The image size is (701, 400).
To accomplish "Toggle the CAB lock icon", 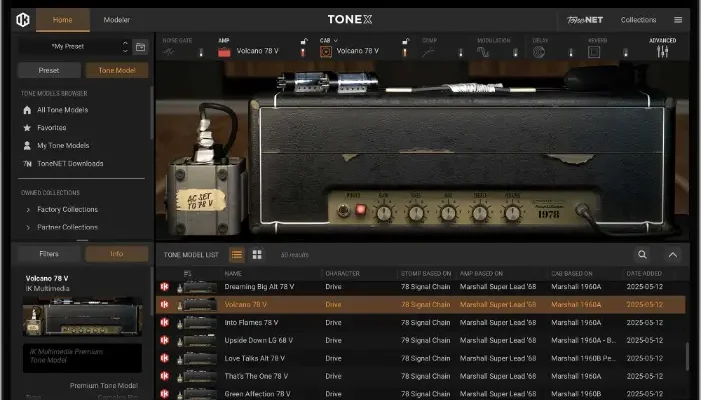I will (x=404, y=41).
